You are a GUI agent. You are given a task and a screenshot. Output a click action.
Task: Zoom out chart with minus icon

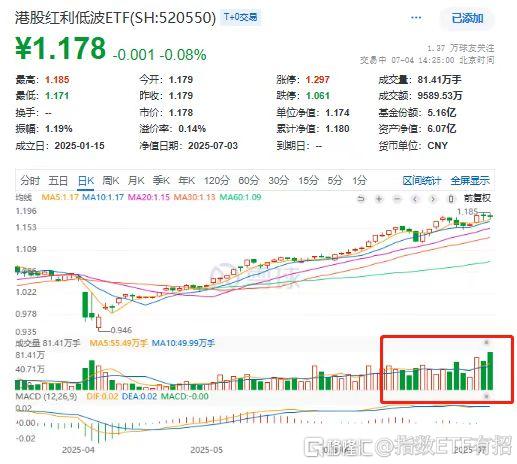[x=397, y=199]
